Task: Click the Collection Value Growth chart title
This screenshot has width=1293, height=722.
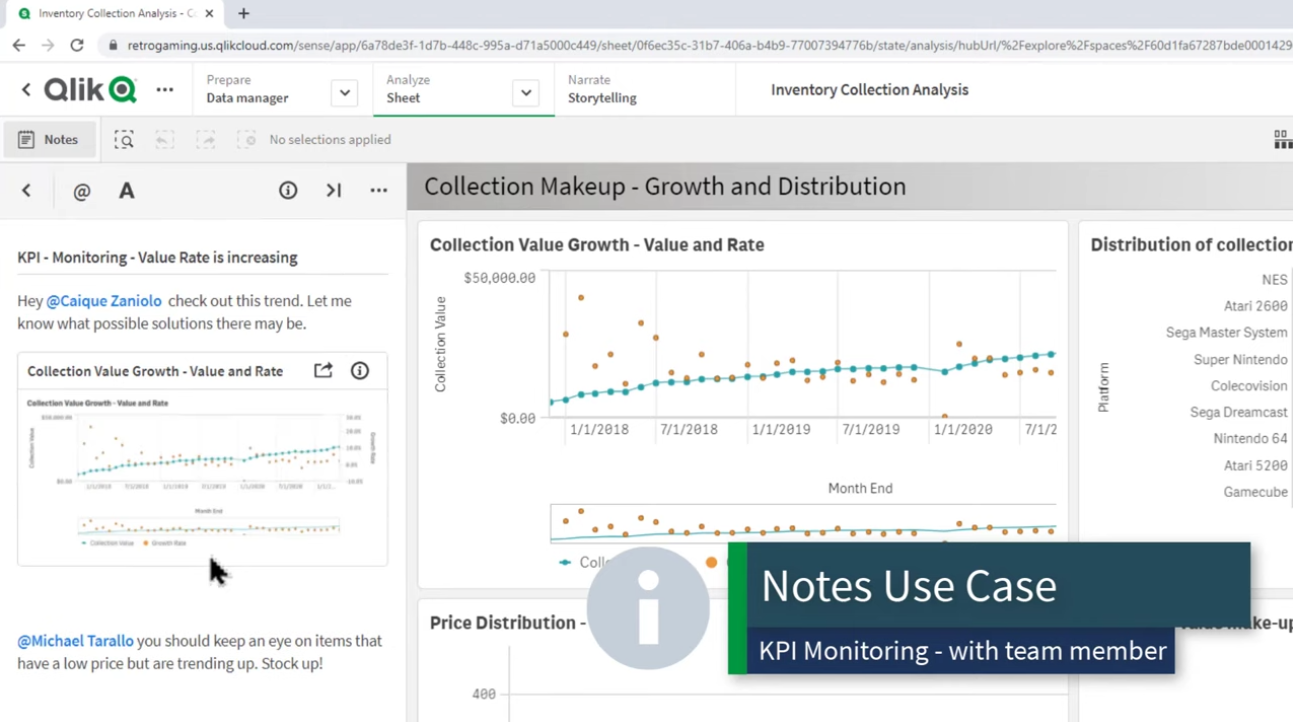Action: tap(597, 245)
